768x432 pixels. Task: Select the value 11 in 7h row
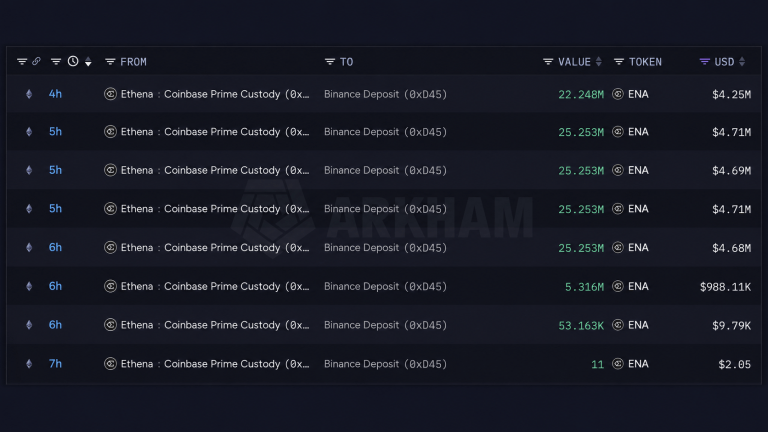coord(598,364)
